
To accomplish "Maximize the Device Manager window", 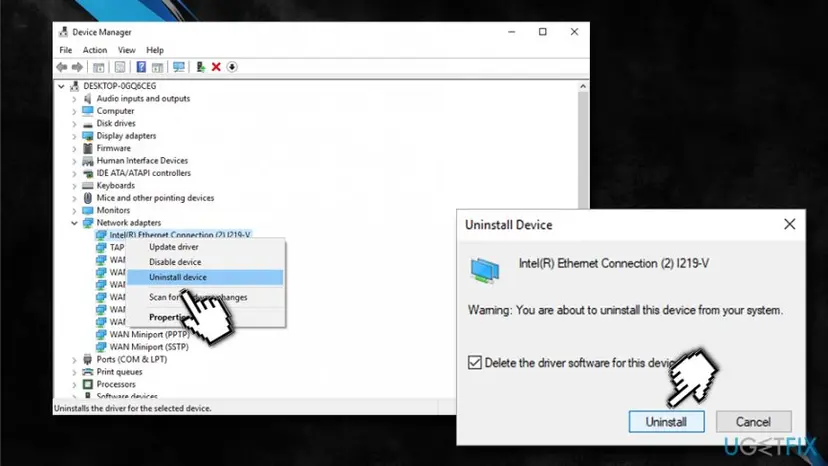I will click(x=542, y=32).
